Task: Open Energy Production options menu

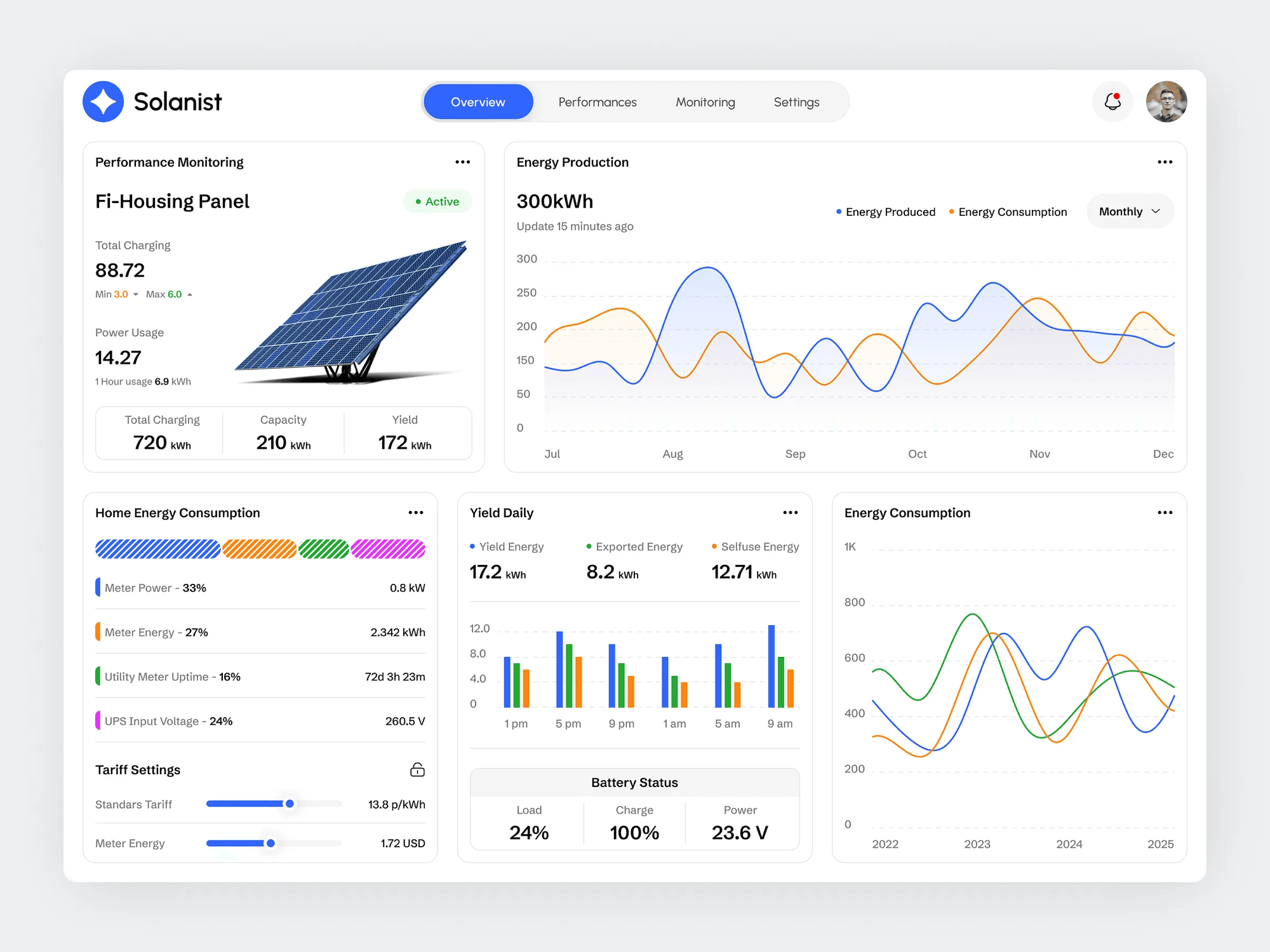Action: [1165, 162]
